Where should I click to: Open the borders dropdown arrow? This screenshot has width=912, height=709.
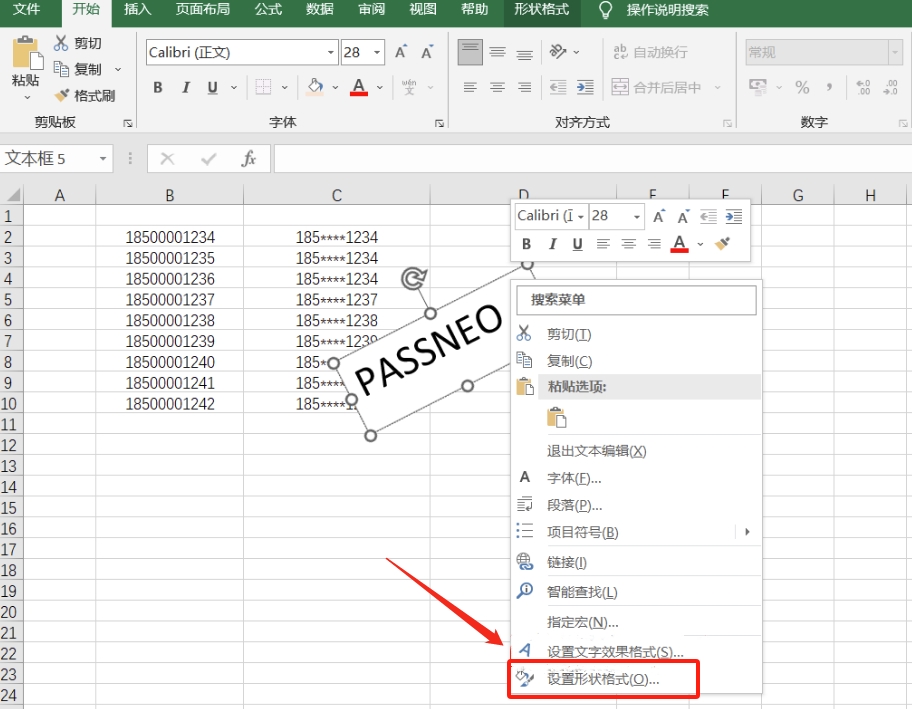pos(284,88)
